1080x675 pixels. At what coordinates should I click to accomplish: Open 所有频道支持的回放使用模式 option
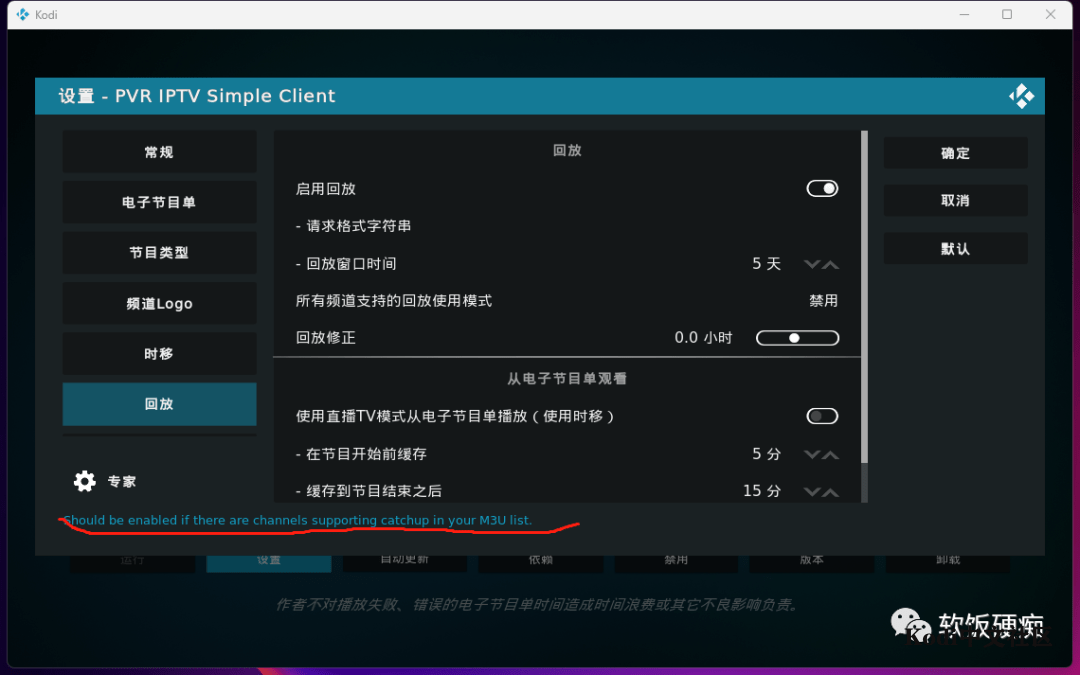coord(566,301)
